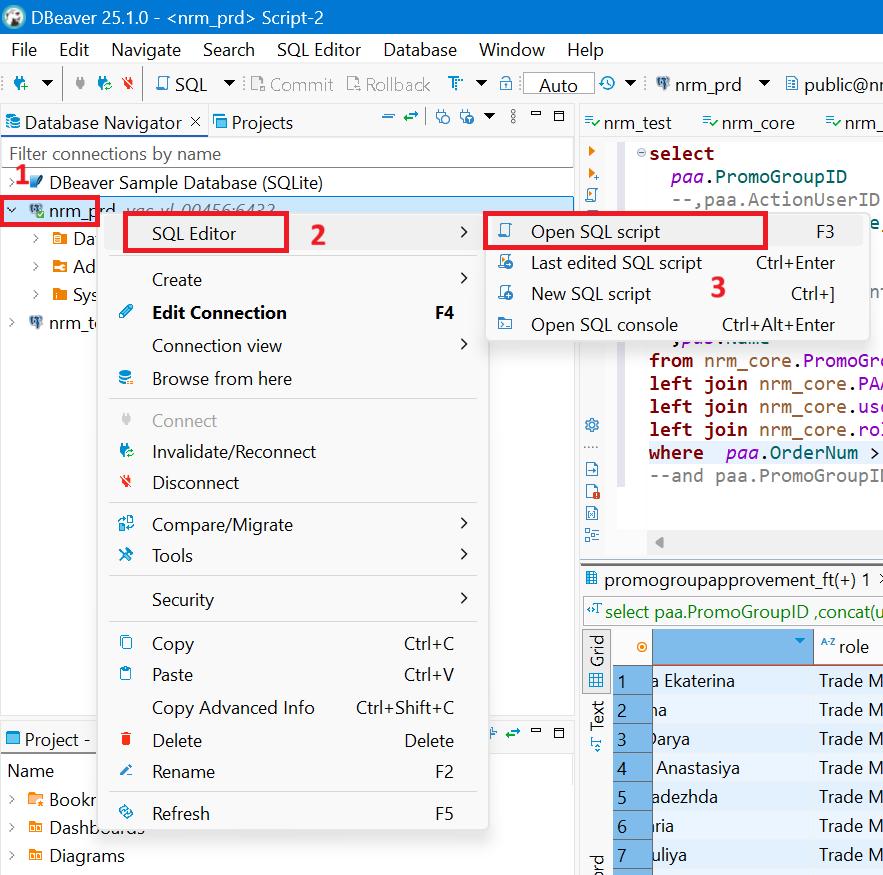883x875 pixels.
Task: Open the Compare/Migrate submenu
Action: click(292, 525)
